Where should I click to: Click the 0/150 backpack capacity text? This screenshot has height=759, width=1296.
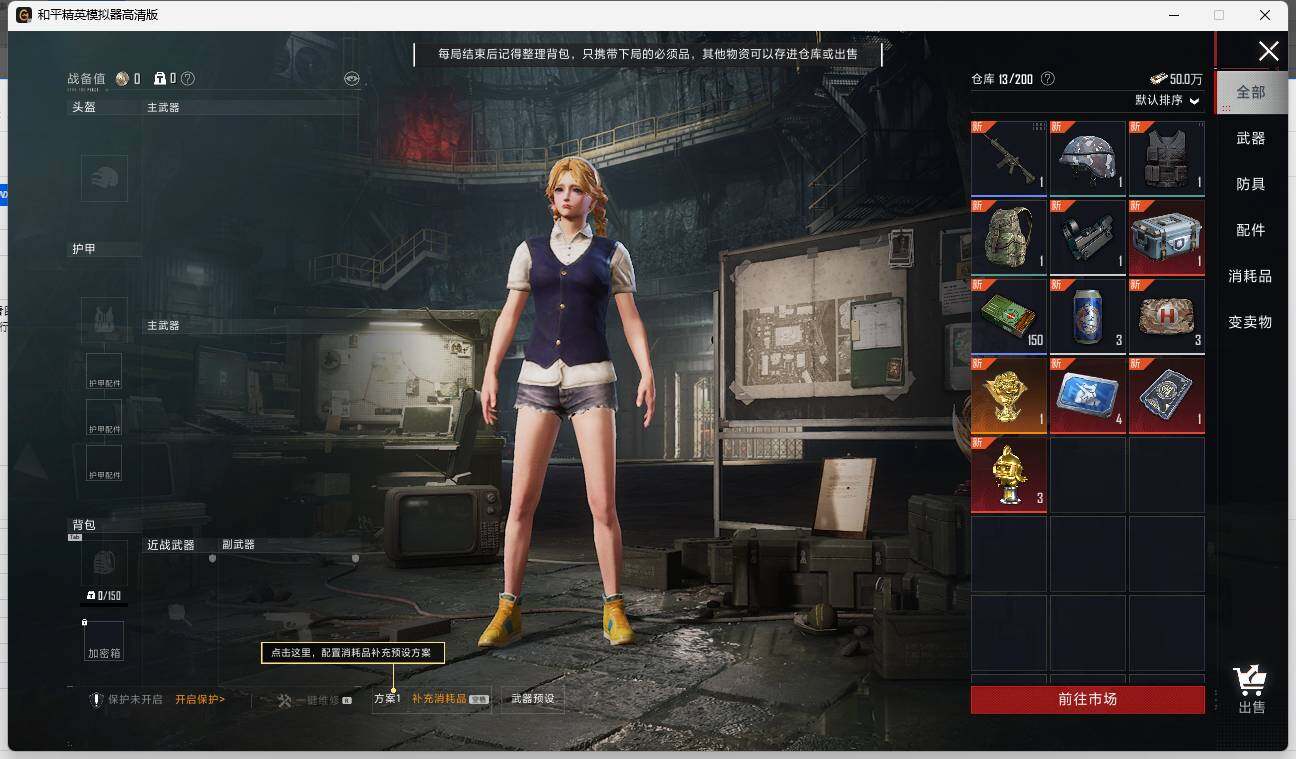104,596
